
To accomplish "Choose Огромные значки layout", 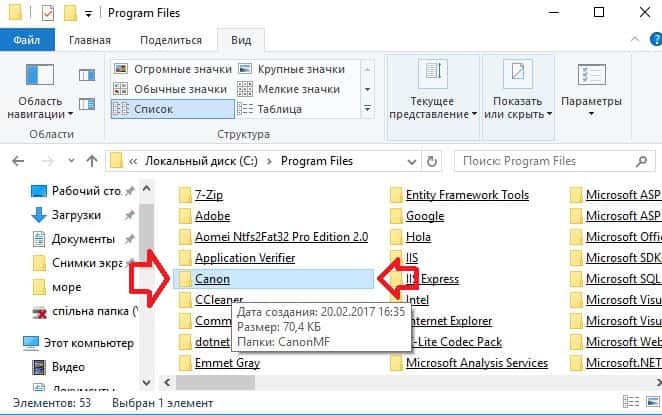I will click(x=173, y=69).
